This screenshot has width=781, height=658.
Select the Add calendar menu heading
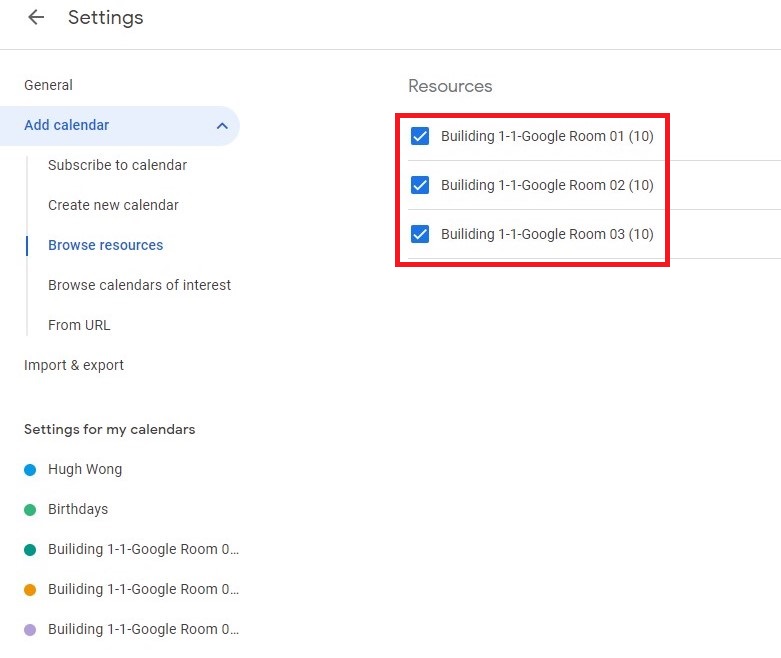(67, 126)
